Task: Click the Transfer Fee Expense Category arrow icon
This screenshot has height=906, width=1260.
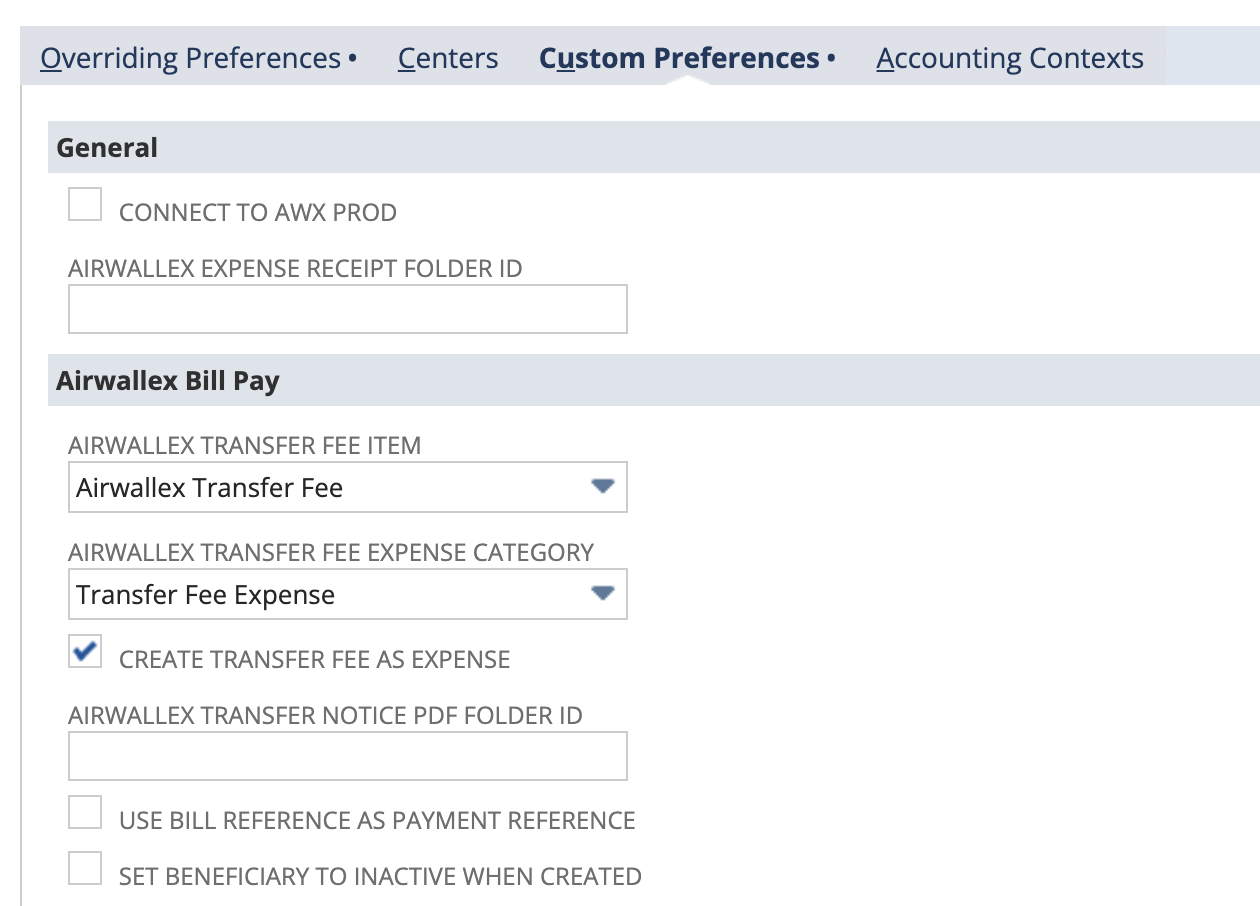Action: click(x=601, y=594)
